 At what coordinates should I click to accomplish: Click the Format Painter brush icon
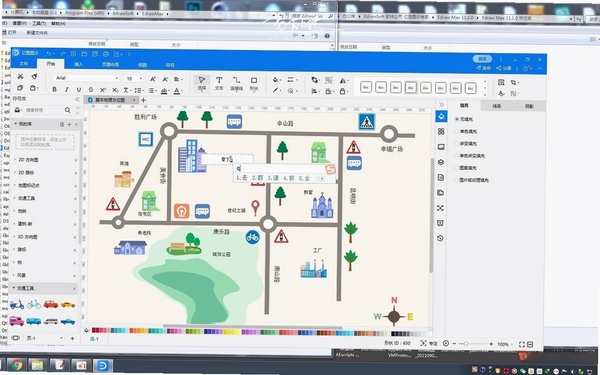point(34,77)
